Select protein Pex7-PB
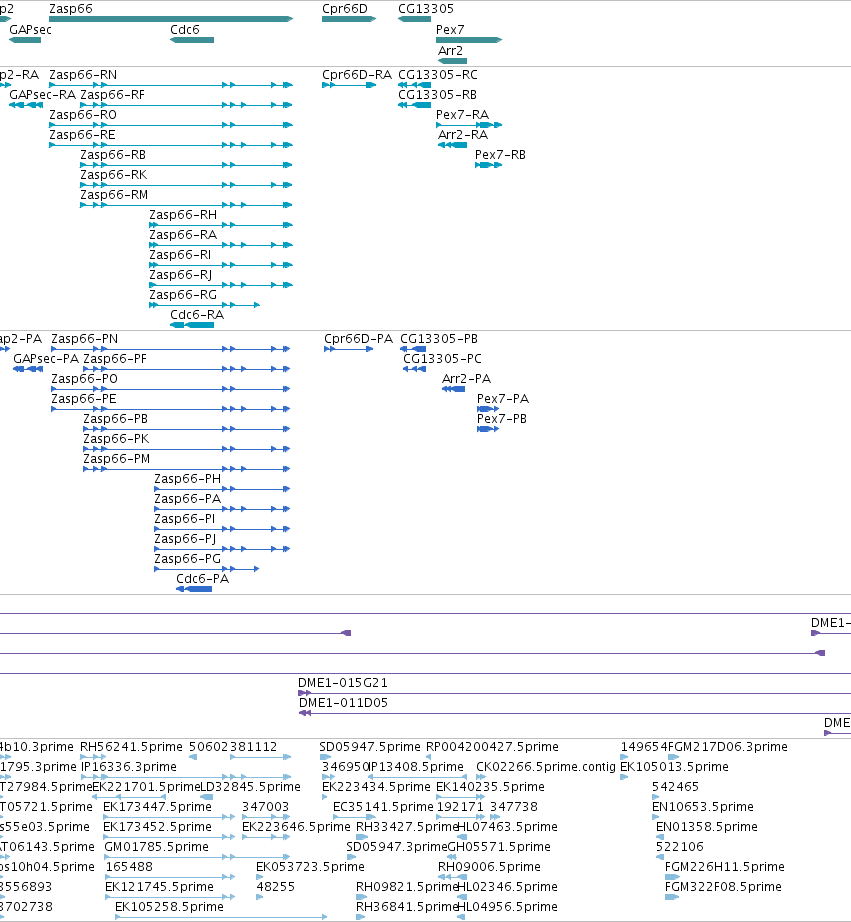The height and width of the screenshot is (922, 851). (x=502, y=419)
